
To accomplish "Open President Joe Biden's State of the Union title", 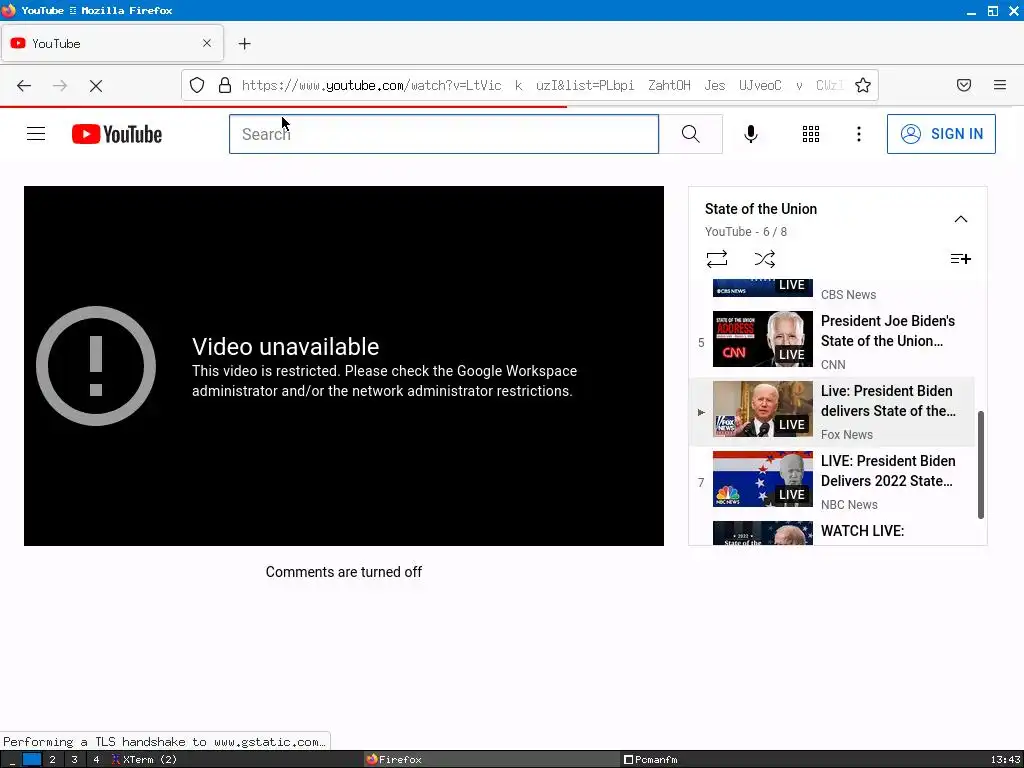I will [x=888, y=331].
